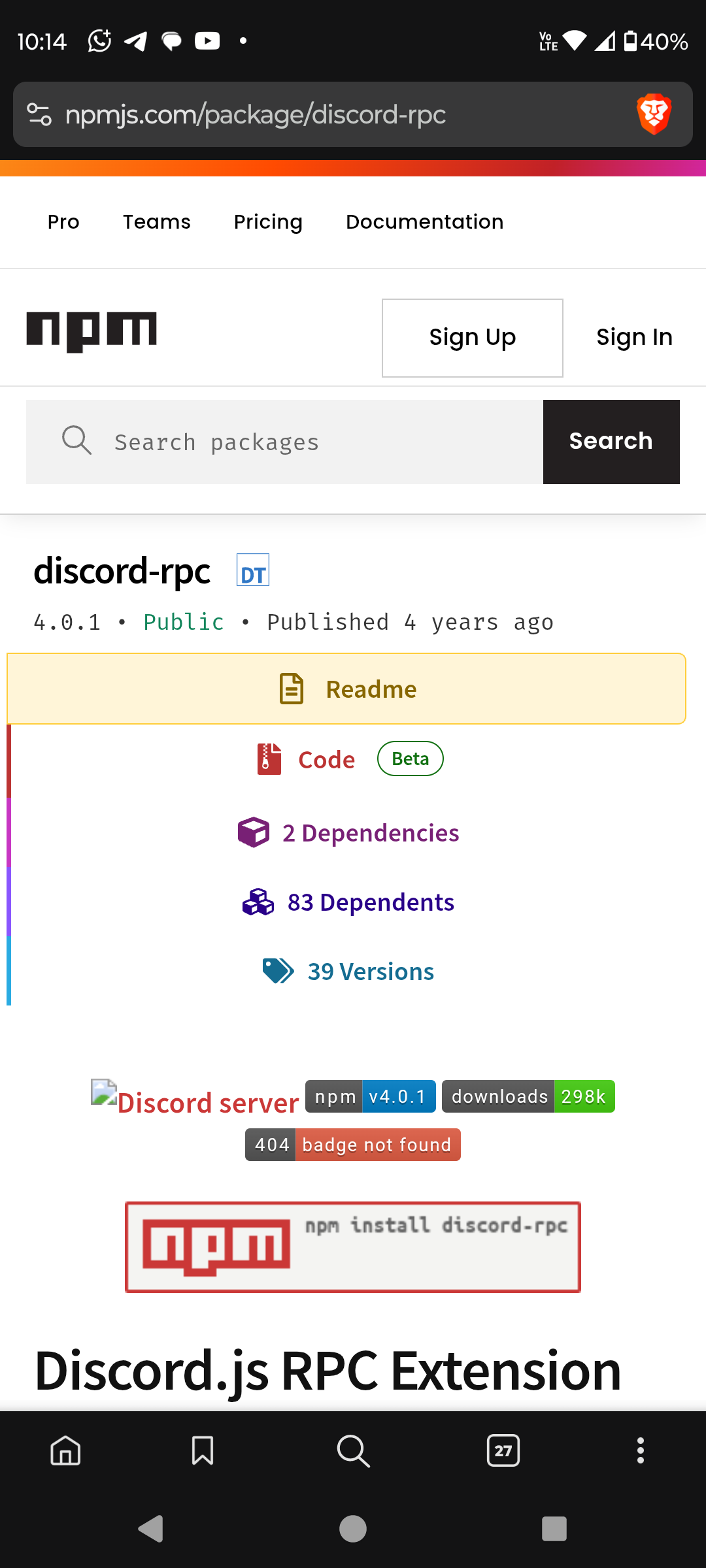Open the Pro menu item
706x1568 pixels.
63,222
